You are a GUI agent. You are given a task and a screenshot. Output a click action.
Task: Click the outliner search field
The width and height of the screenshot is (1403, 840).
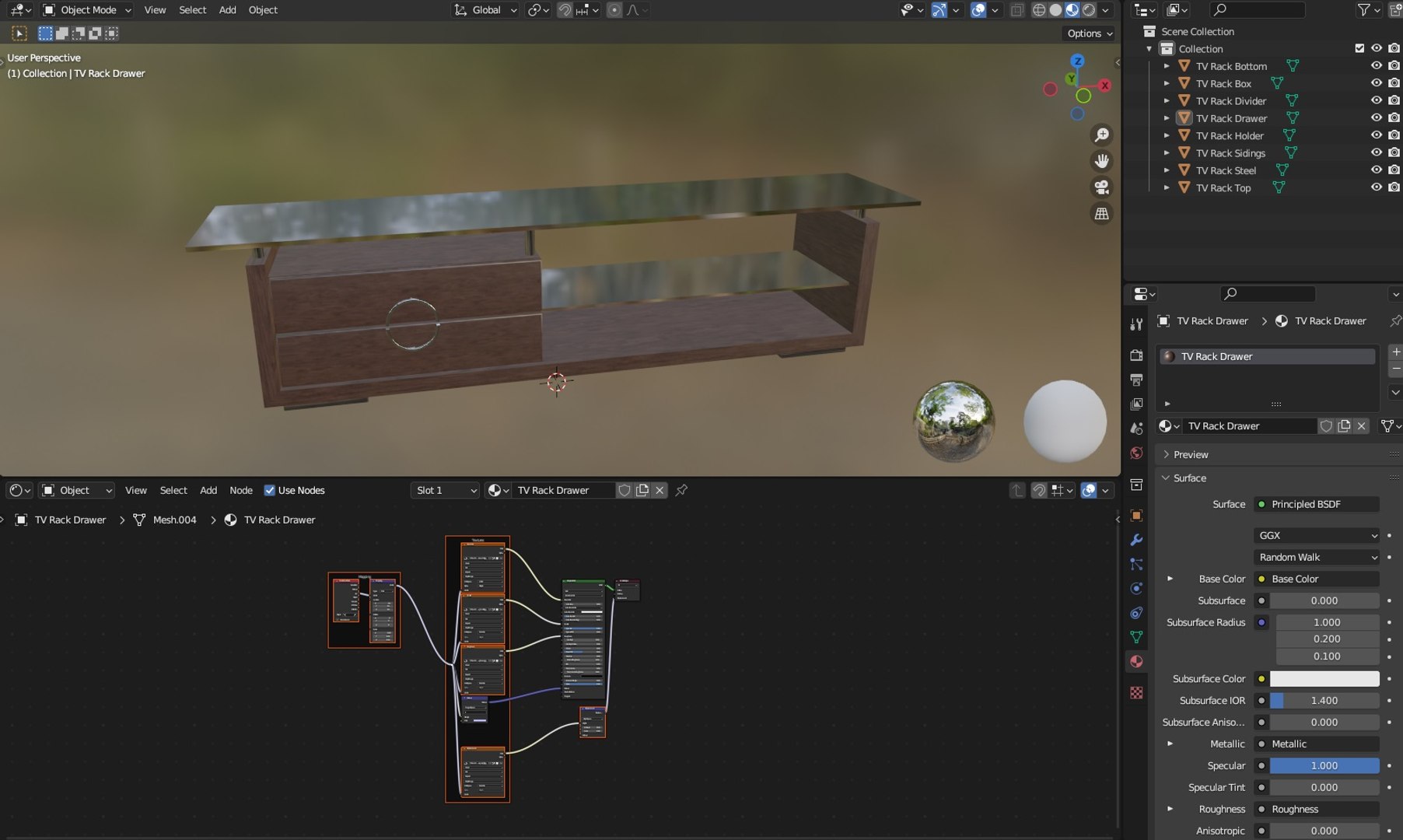[1257, 9]
